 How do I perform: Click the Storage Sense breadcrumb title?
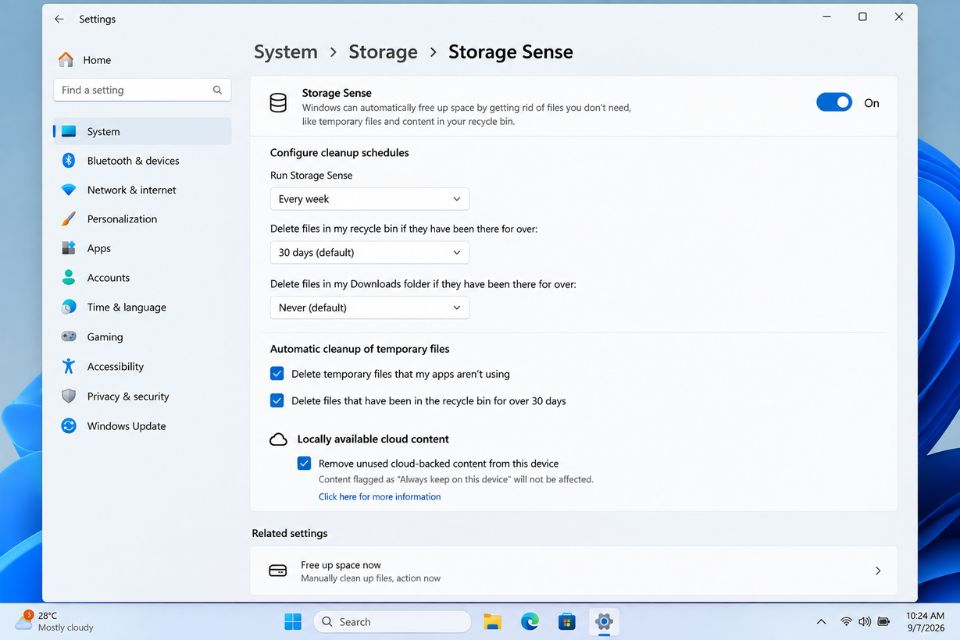[511, 52]
